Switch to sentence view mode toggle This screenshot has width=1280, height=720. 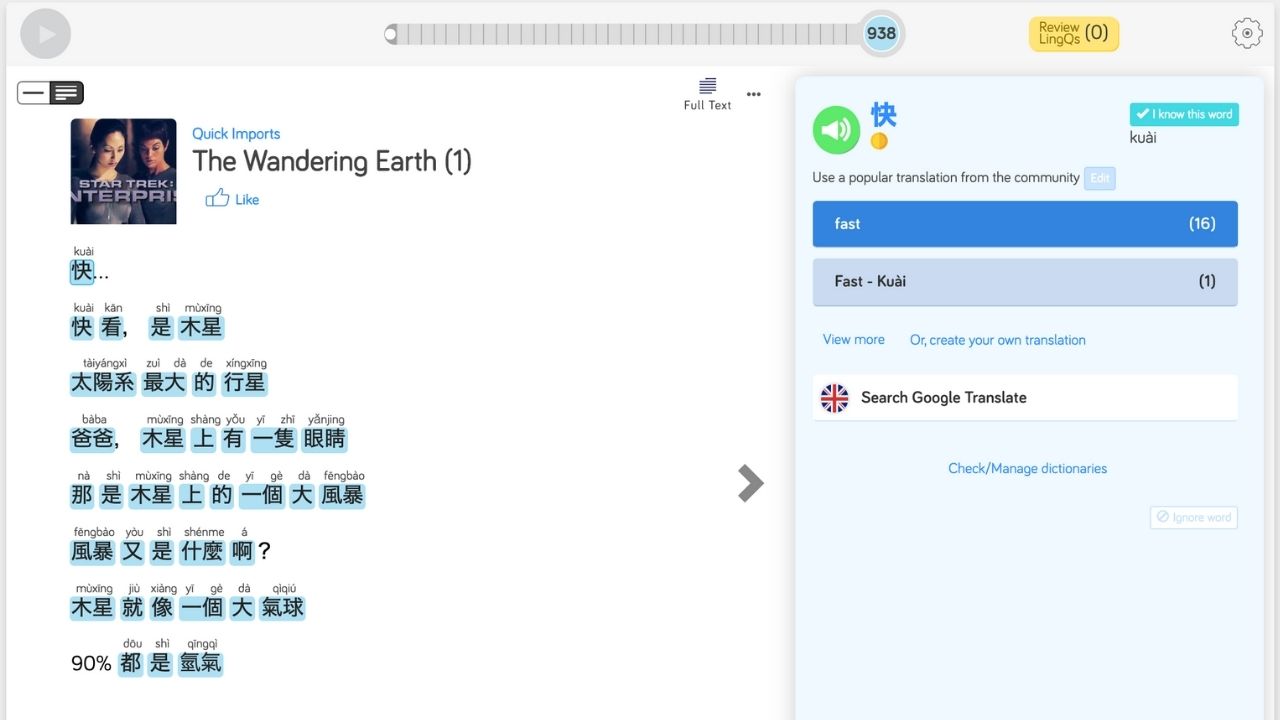pos(34,93)
